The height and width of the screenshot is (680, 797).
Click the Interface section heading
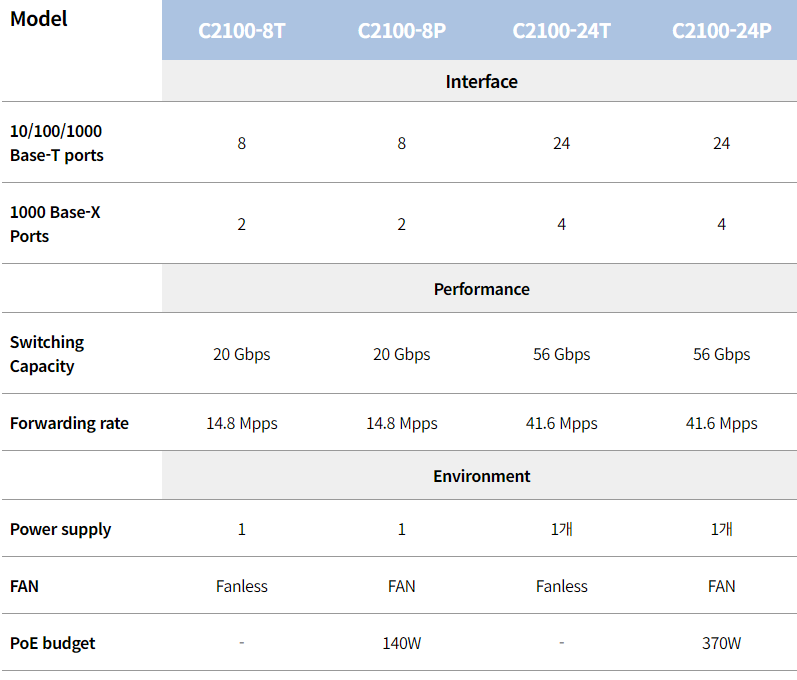(x=481, y=82)
